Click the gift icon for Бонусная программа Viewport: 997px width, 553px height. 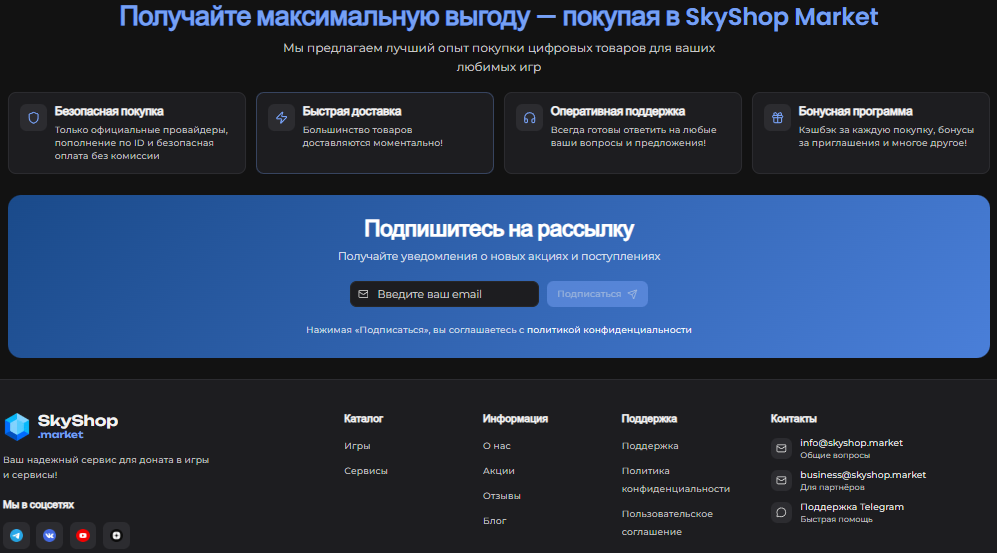click(778, 118)
